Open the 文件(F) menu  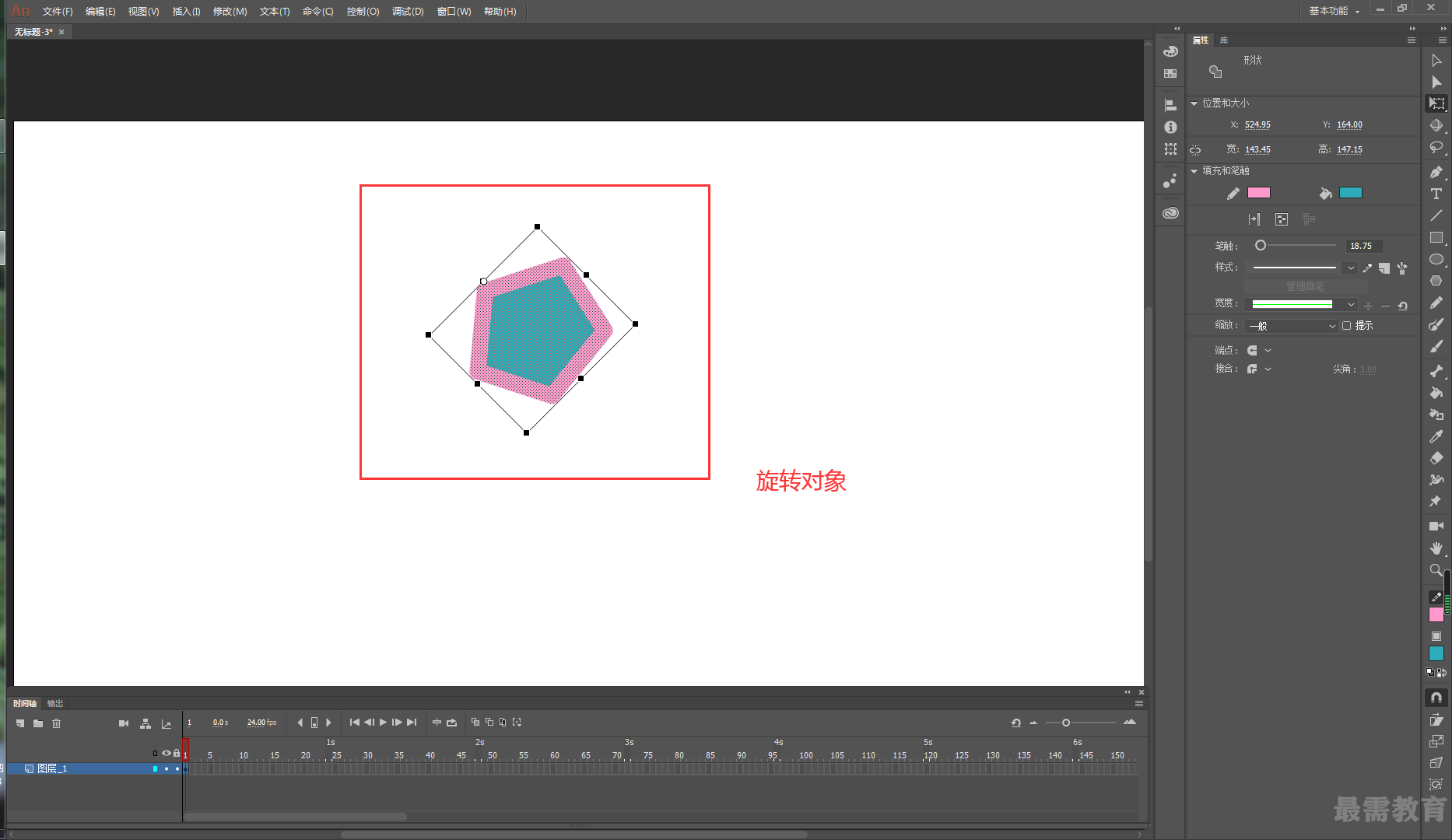coord(58,11)
